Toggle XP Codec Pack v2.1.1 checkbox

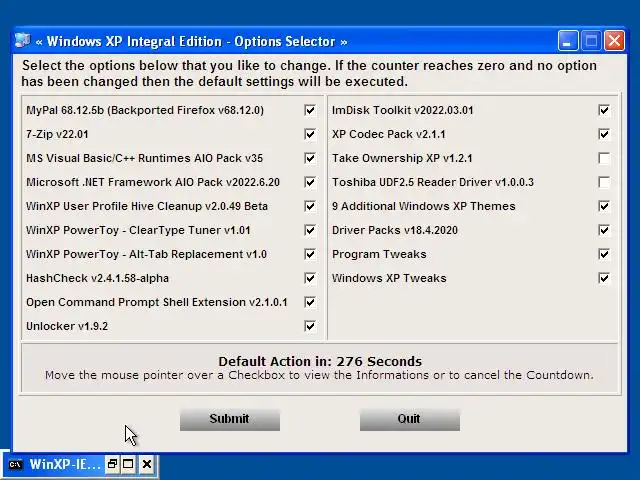point(604,134)
